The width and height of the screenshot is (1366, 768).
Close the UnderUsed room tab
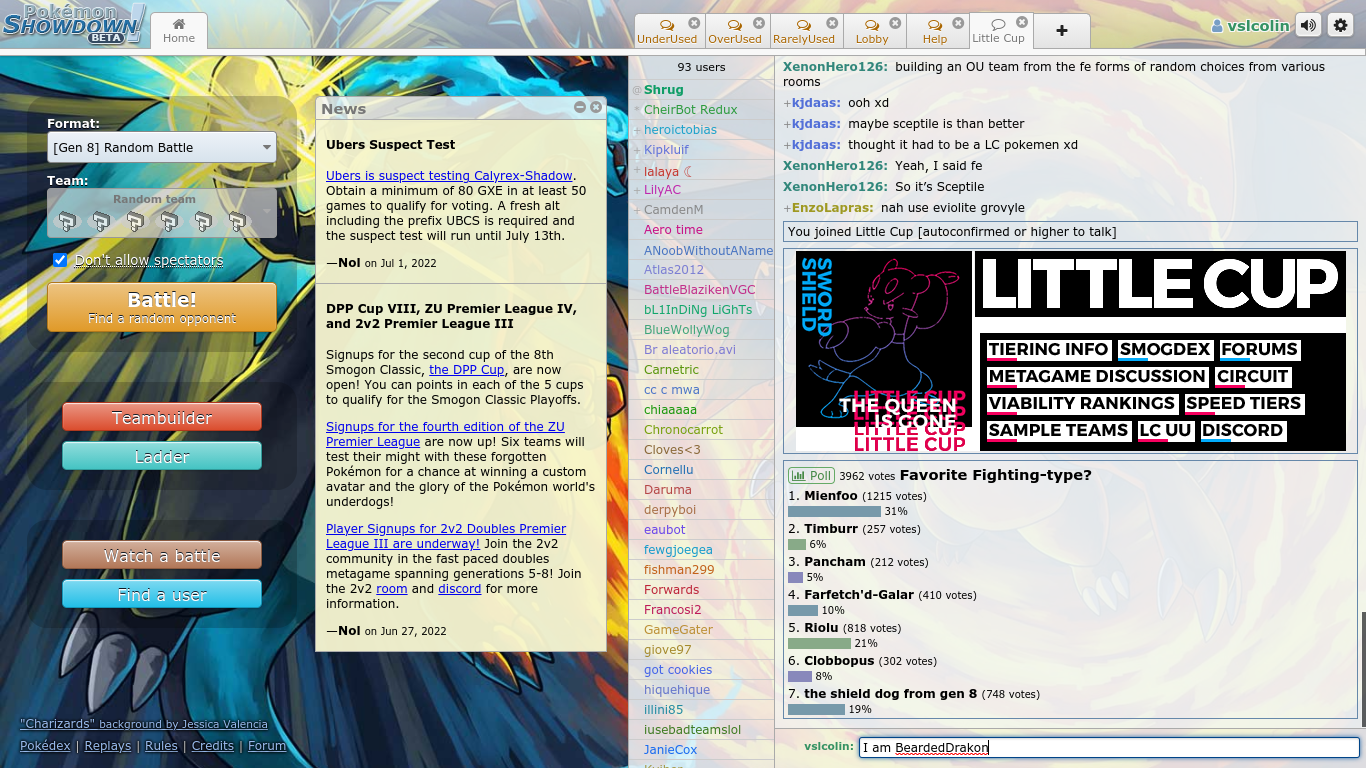click(695, 22)
